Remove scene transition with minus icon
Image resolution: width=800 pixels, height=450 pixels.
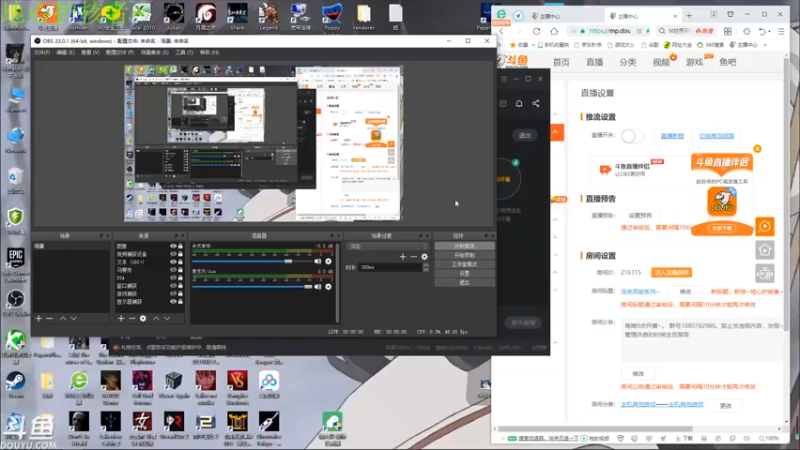pos(414,257)
